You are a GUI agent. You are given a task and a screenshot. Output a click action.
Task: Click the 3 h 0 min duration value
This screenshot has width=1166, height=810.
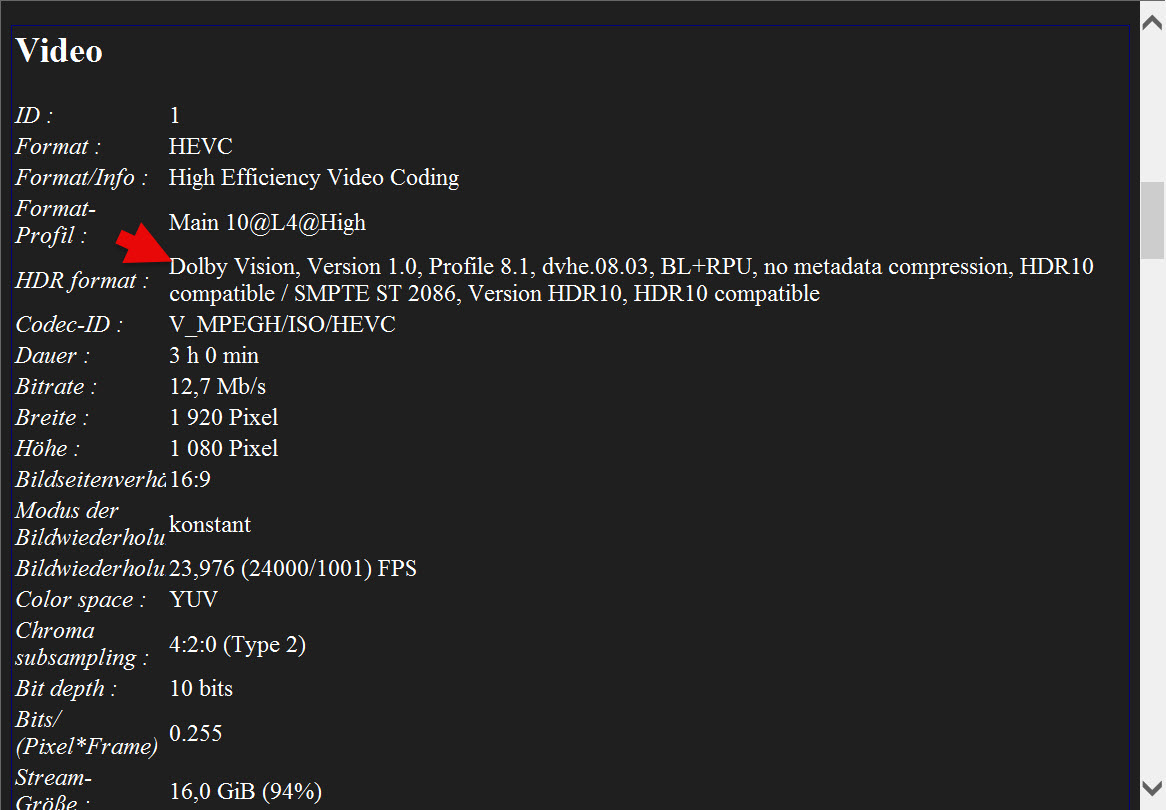pos(214,356)
